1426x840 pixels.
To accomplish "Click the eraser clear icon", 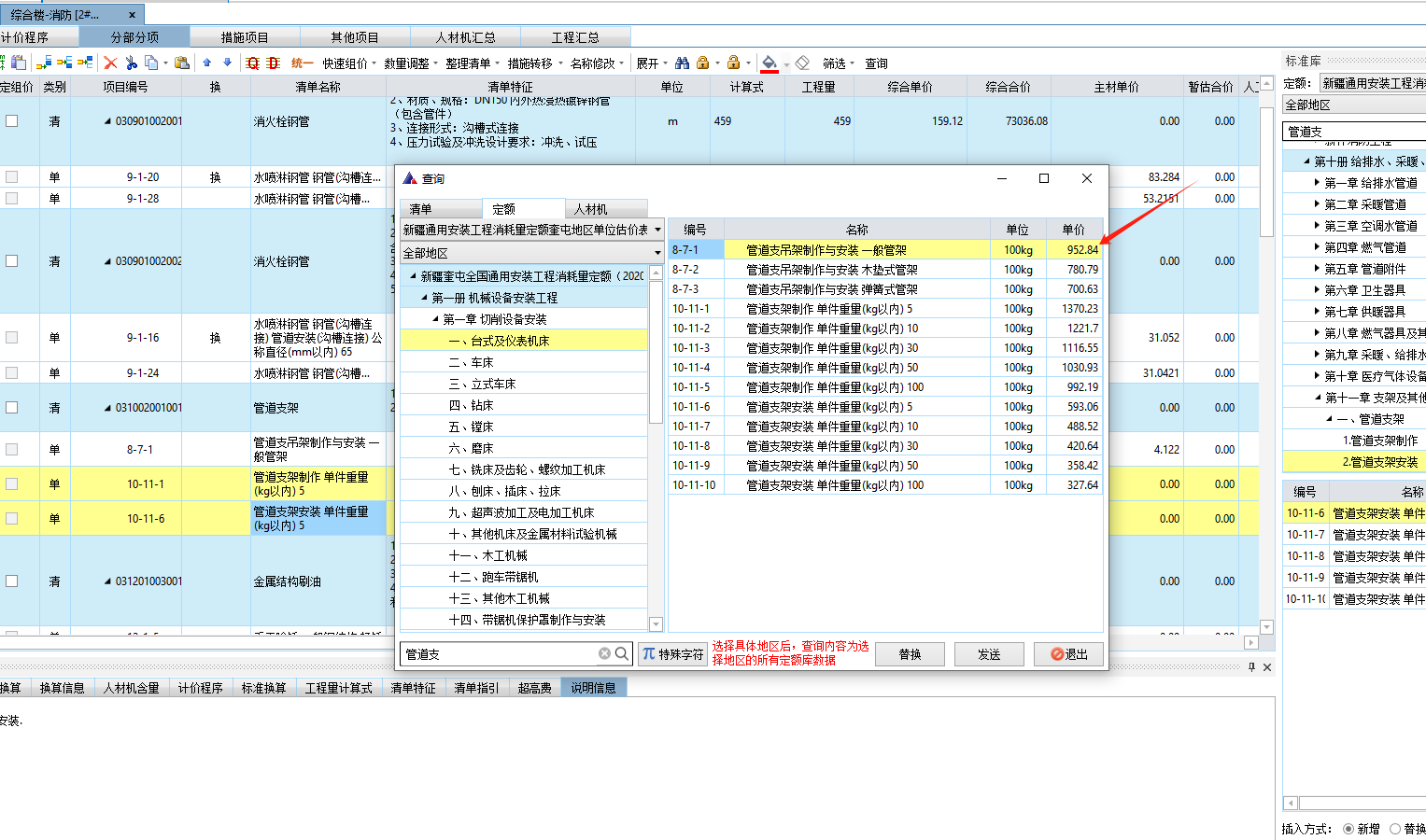I will click(802, 63).
